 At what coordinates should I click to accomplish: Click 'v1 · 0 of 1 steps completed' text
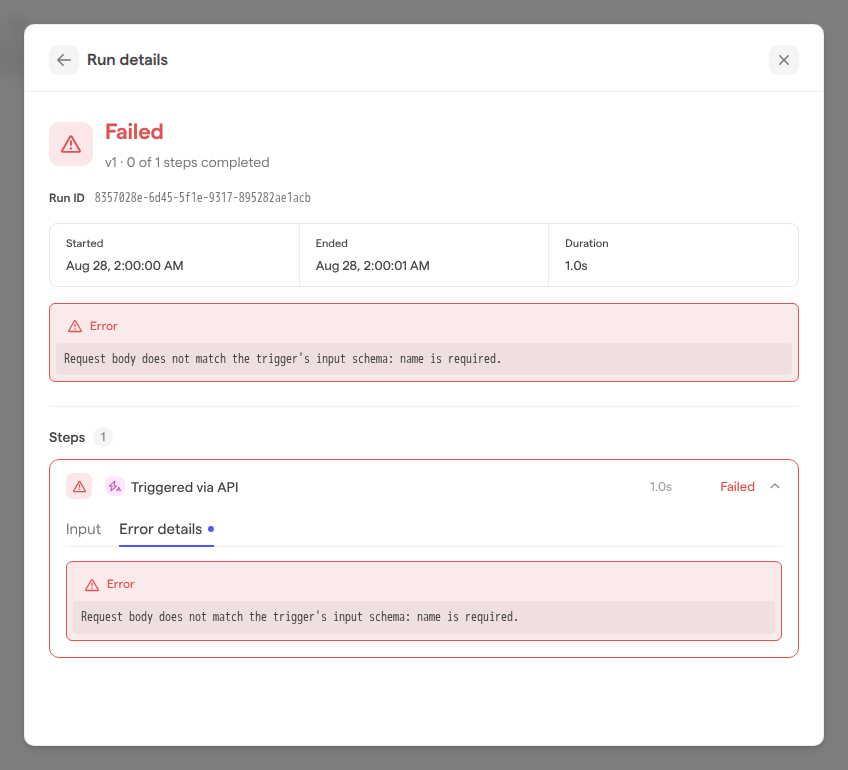(187, 163)
